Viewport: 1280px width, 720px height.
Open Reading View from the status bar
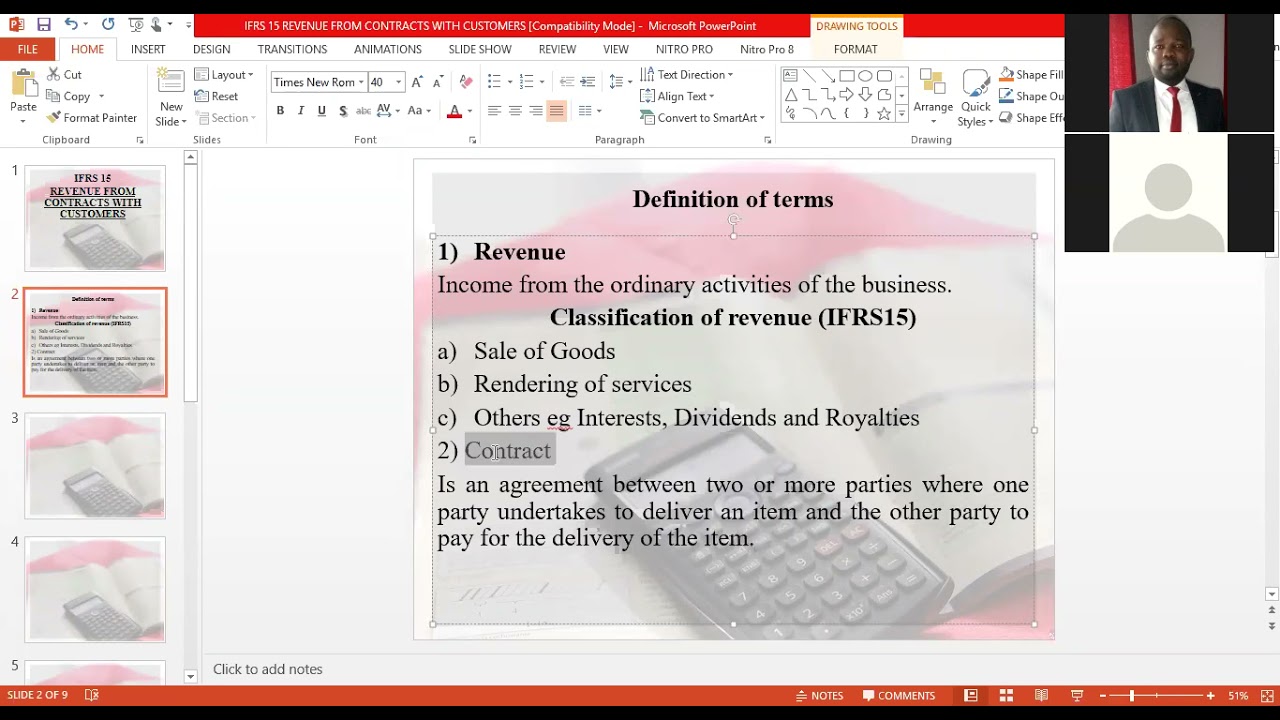(x=1041, y=696)
